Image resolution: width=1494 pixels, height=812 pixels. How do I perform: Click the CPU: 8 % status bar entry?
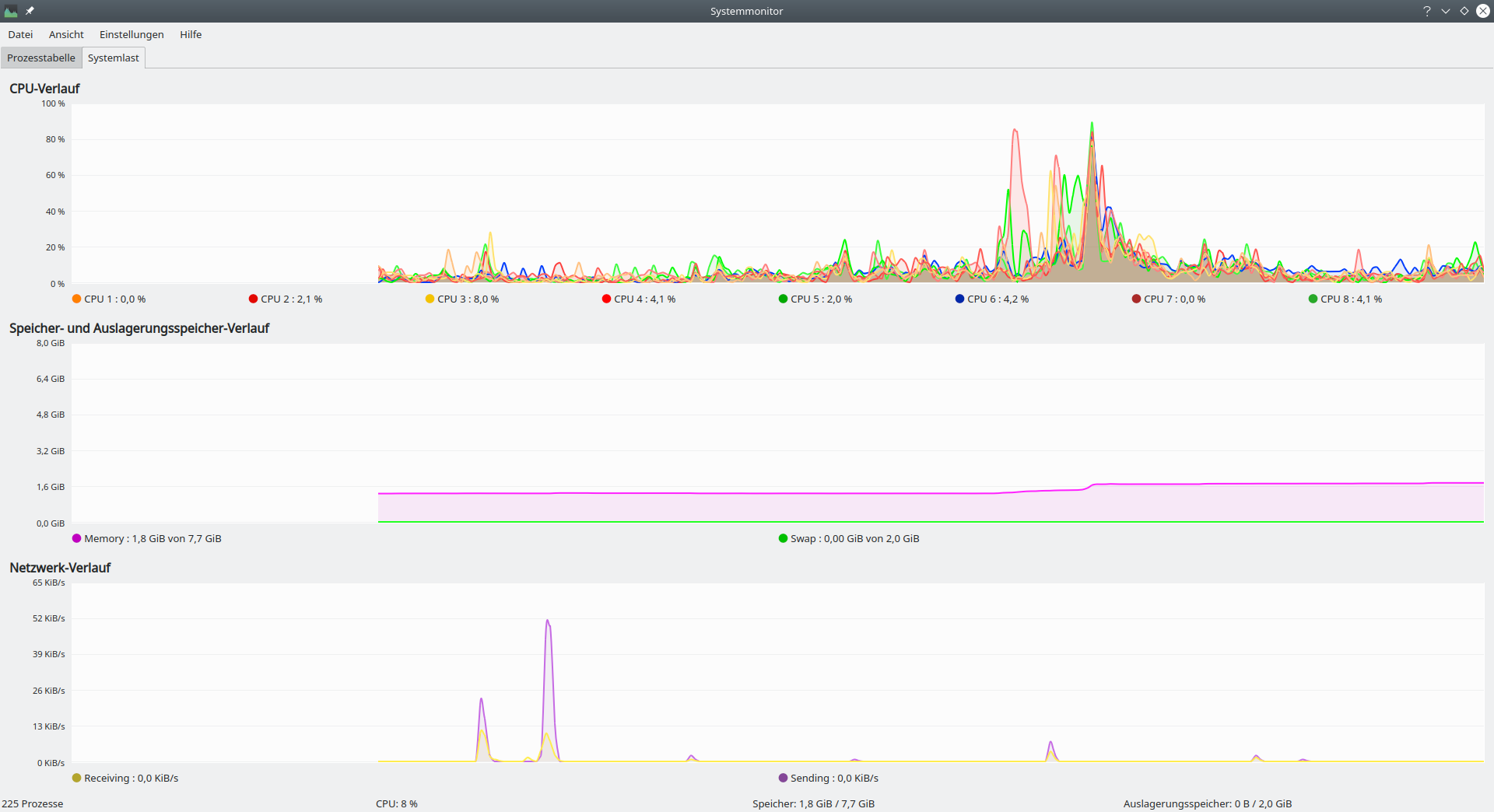click(x=396, y=803)
